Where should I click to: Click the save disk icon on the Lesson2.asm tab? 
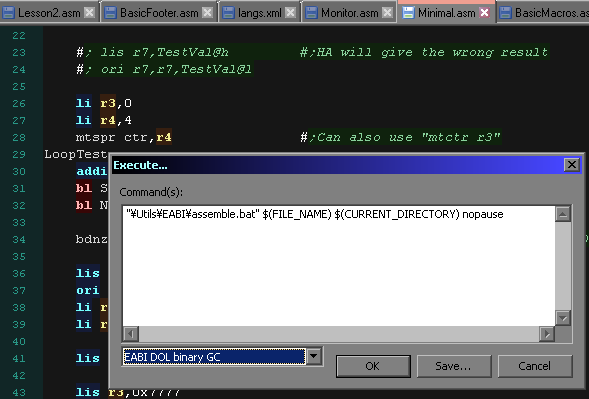(8, 13)
